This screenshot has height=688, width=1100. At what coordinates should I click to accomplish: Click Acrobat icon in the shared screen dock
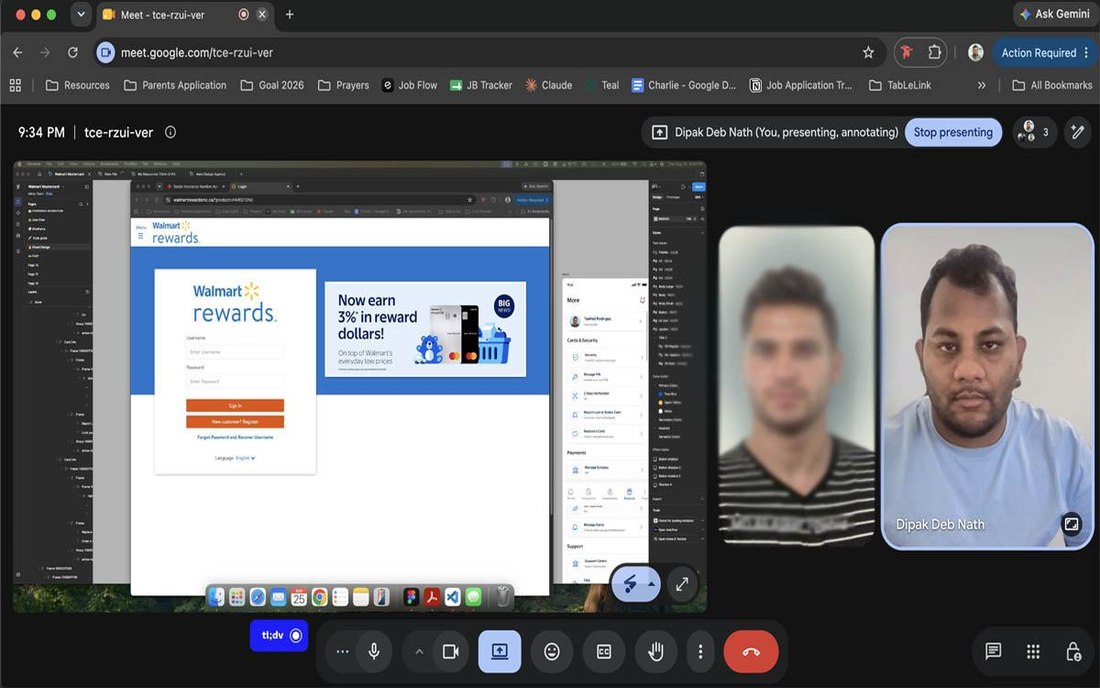pos(431,597)
